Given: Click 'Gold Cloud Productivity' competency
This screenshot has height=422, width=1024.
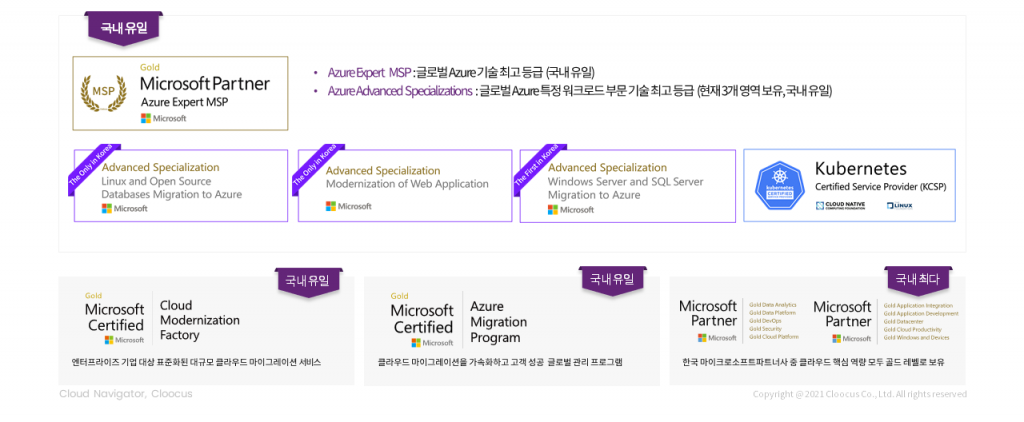Looking at the screenshot, I should (912, 330).
